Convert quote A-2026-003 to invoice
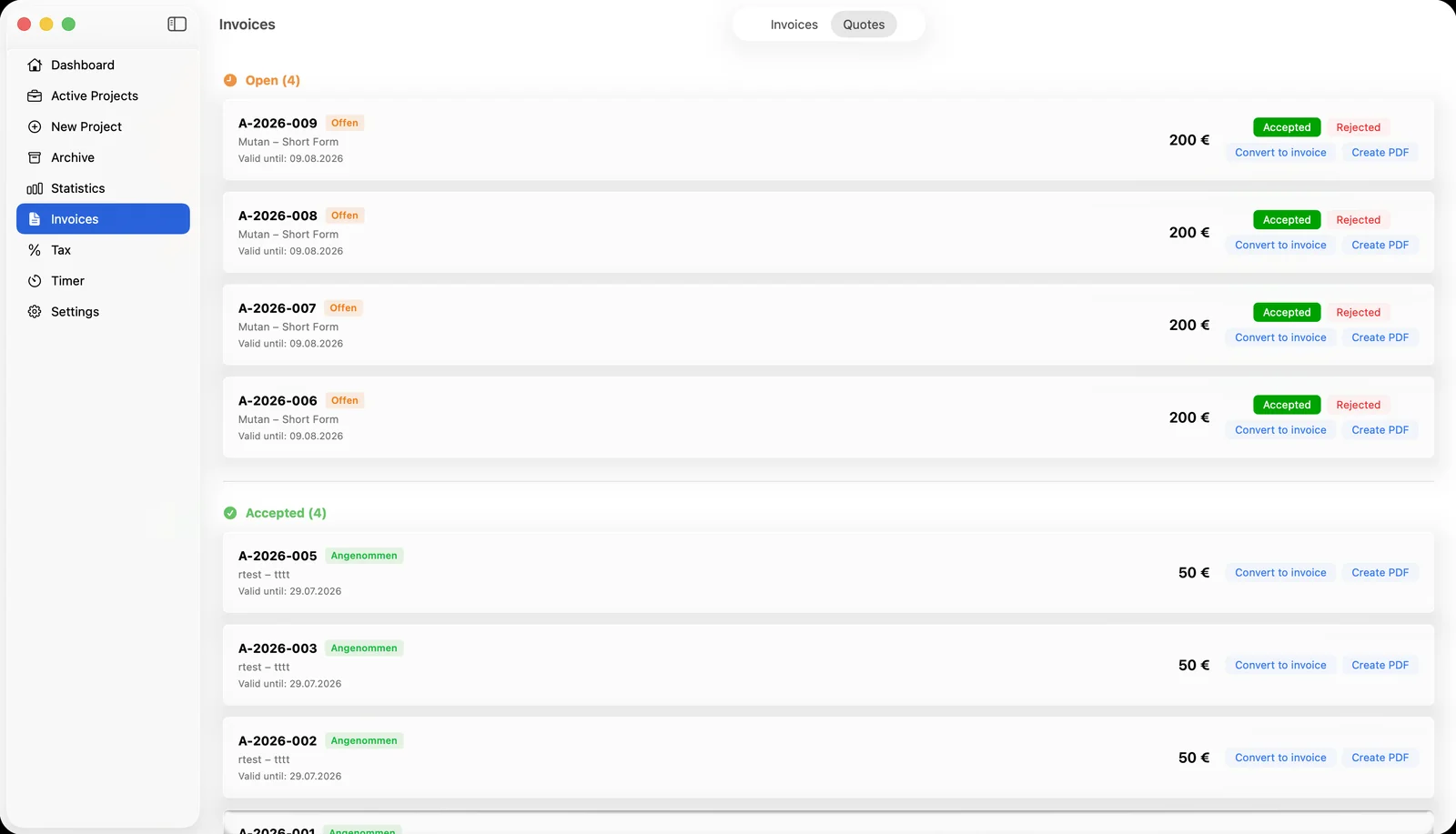This screenshot has height=834, width=1456. click(x=1280, y=666)
